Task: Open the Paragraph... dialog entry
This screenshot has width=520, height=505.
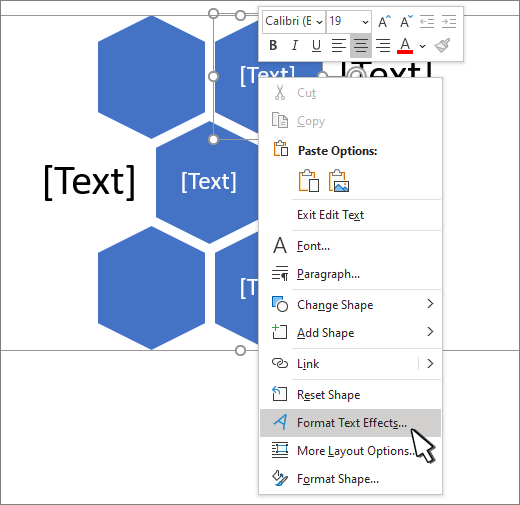Action: point(350,274)
